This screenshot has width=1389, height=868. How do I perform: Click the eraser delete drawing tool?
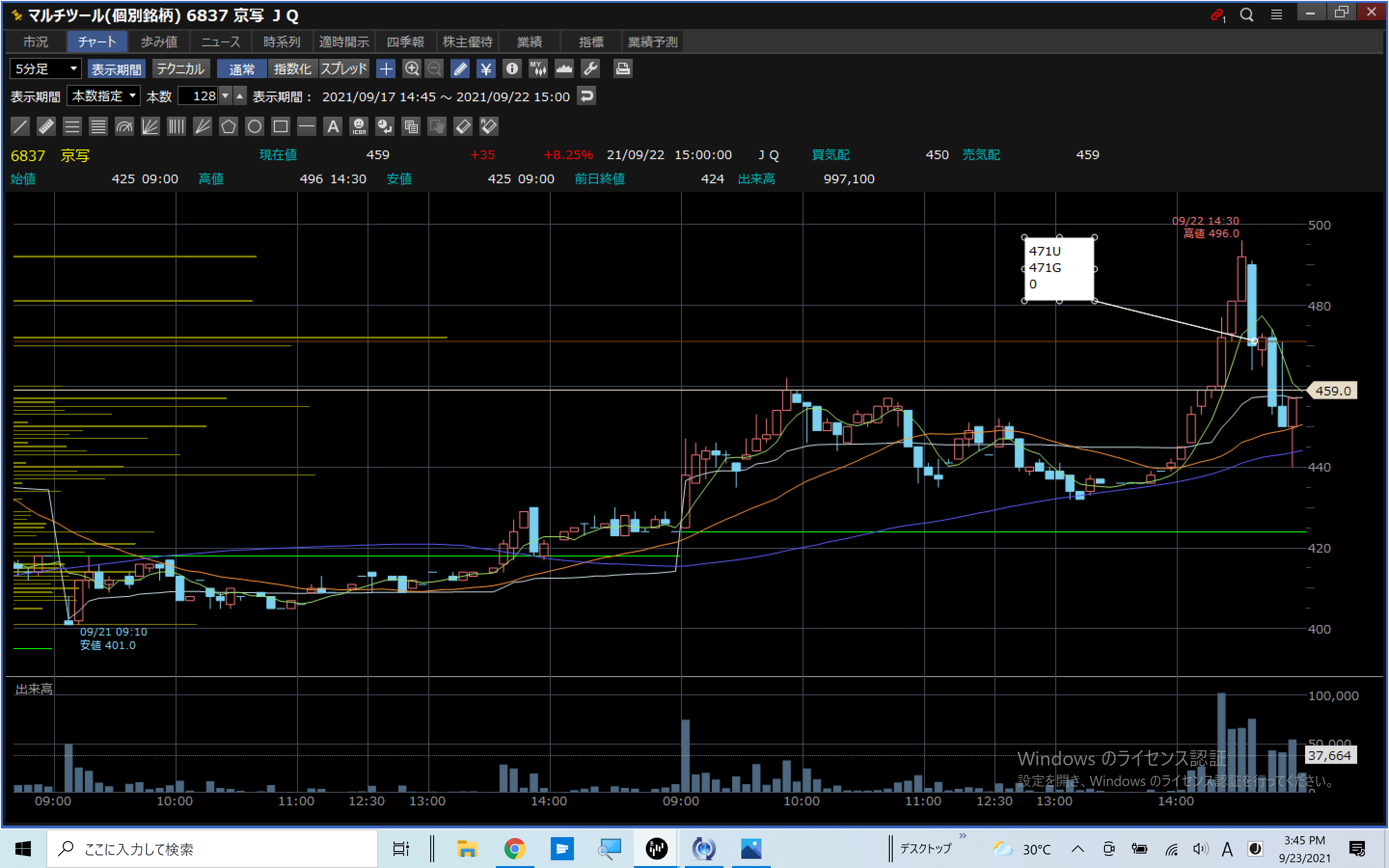click(x=463, y=126)
